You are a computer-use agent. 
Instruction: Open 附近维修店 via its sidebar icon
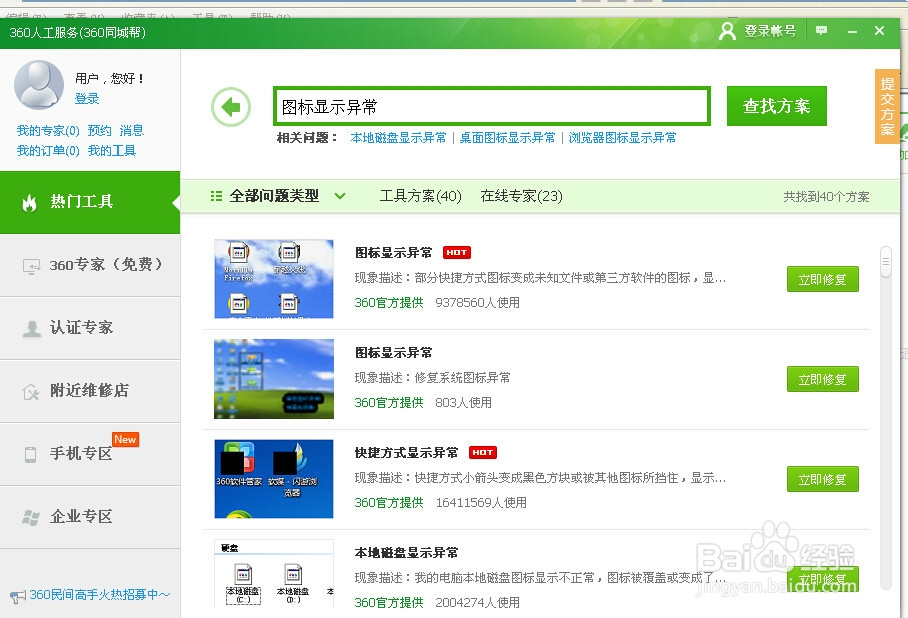[30, 391]
